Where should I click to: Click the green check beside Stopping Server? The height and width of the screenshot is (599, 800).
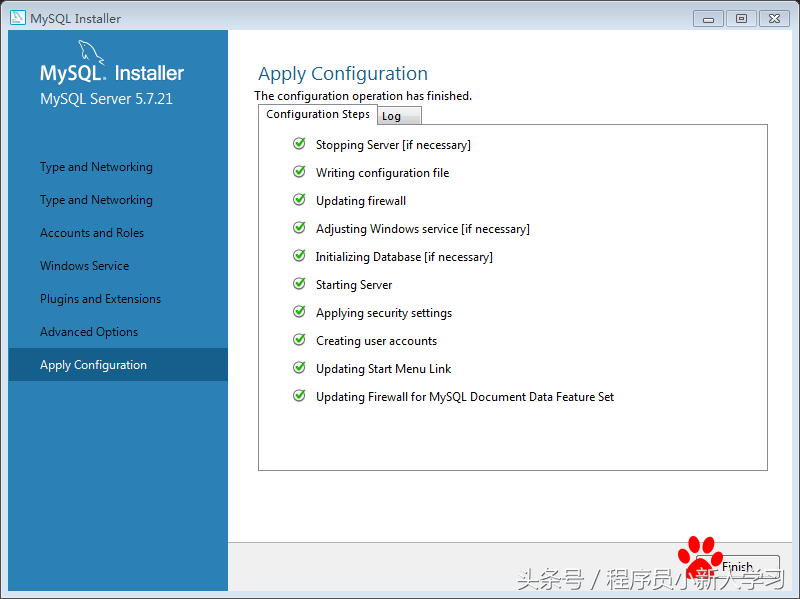(x=298, y=143)
